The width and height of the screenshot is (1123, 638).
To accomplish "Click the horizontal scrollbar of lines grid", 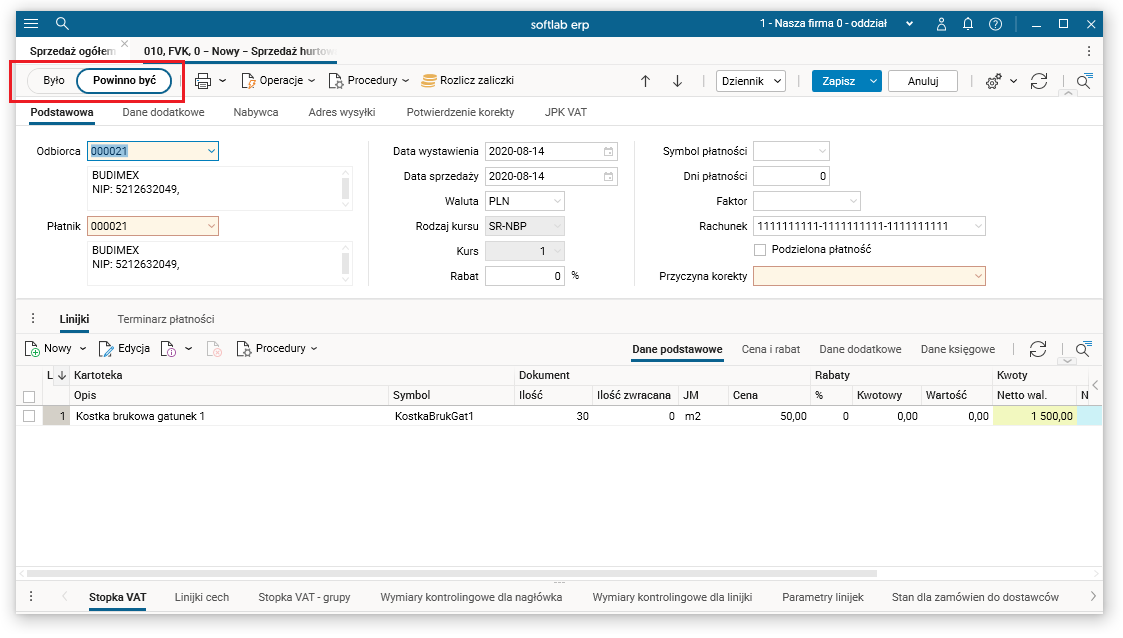I will pos(452,574).
